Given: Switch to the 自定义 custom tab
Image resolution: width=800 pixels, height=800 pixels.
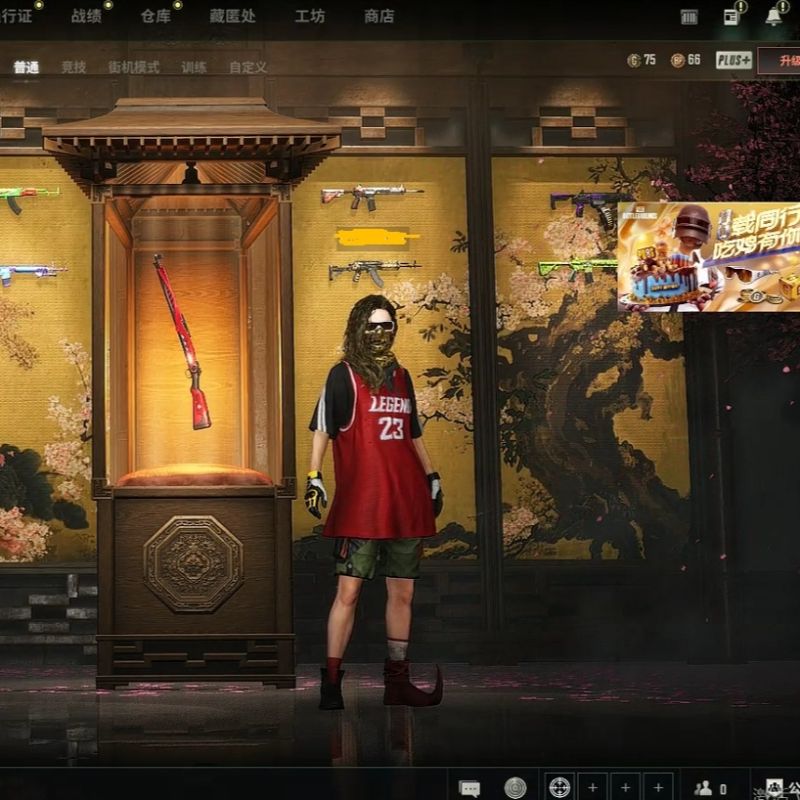Looking at the screenshot, I should coord(247,68).
